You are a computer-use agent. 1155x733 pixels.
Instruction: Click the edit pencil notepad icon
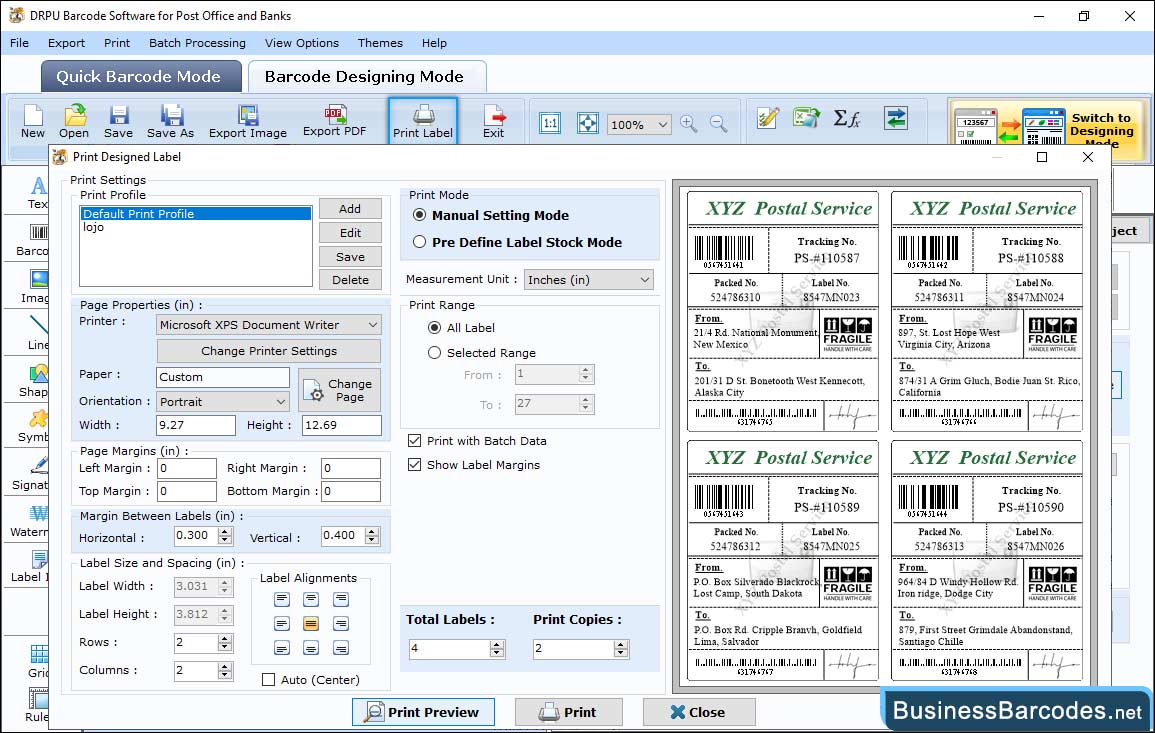pyautogui.click(x=768, y=118)
